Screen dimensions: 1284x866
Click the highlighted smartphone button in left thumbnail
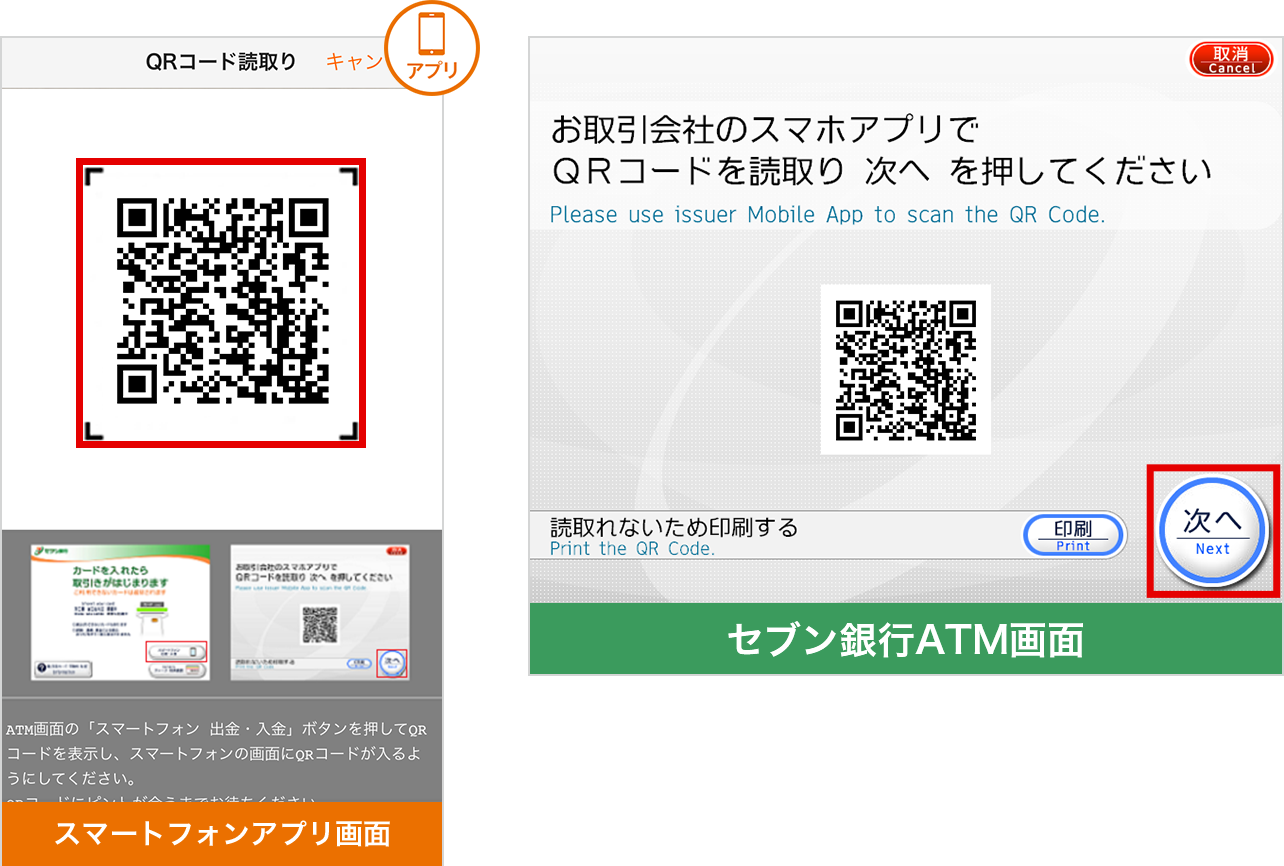tap(176, 651)
